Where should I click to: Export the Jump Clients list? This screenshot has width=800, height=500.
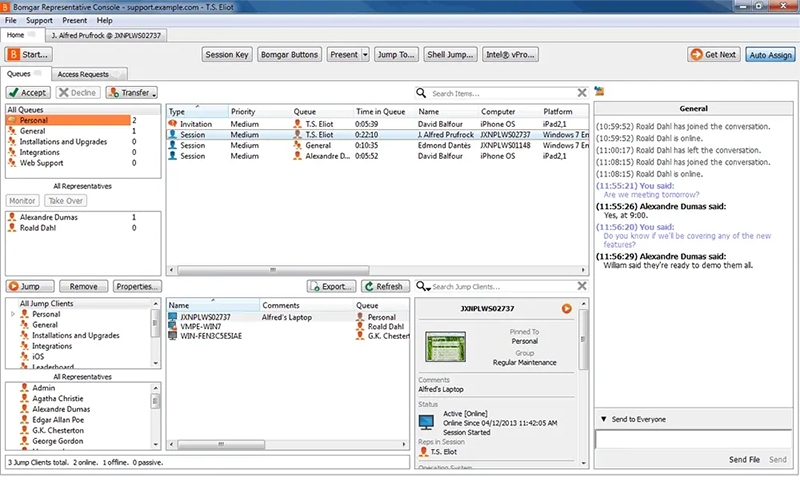click(x=332, y=286)
